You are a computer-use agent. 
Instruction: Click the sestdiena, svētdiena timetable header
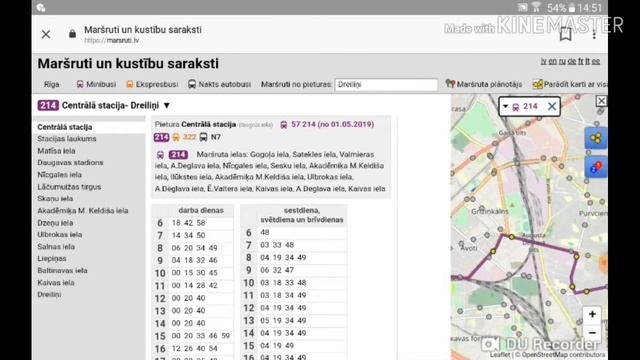click(x=301, y=215)
